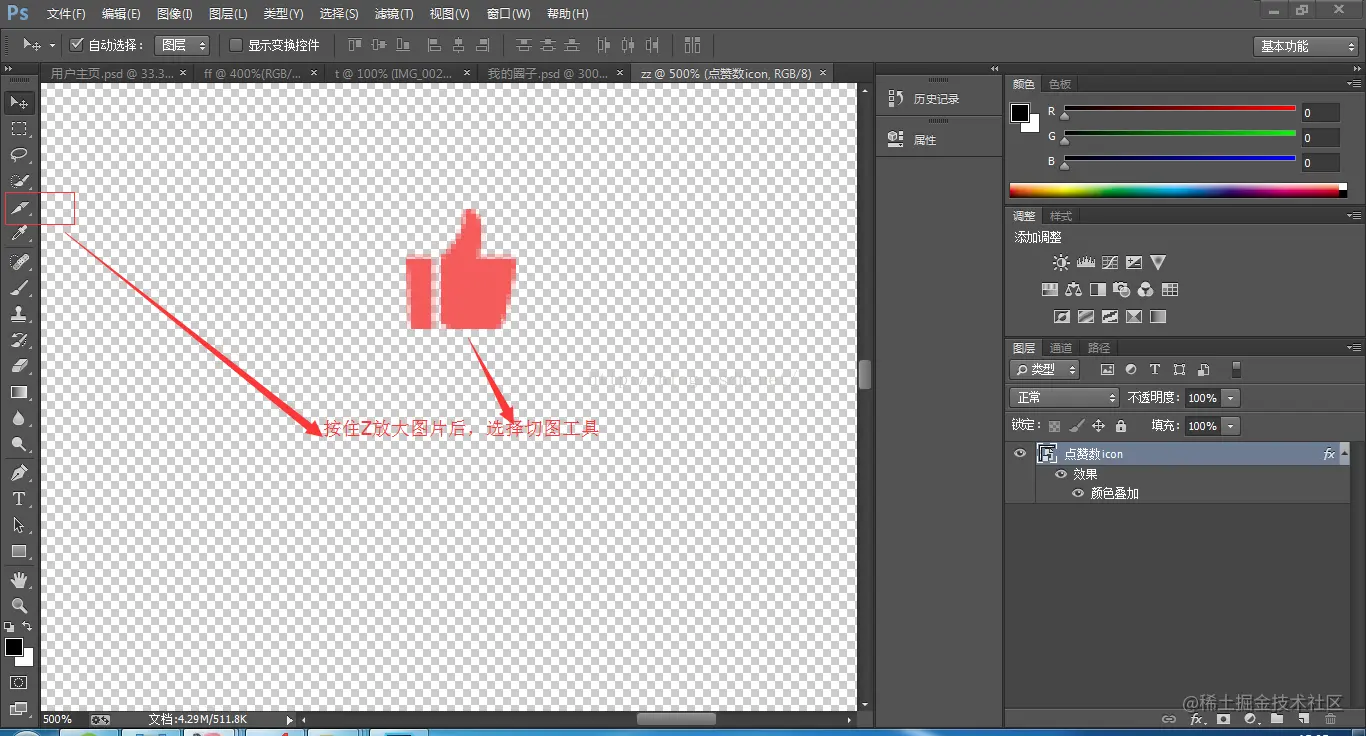Open the 文件(F) menu
The width and height of the screenshot is (1366, 736).
click(66, 14)
